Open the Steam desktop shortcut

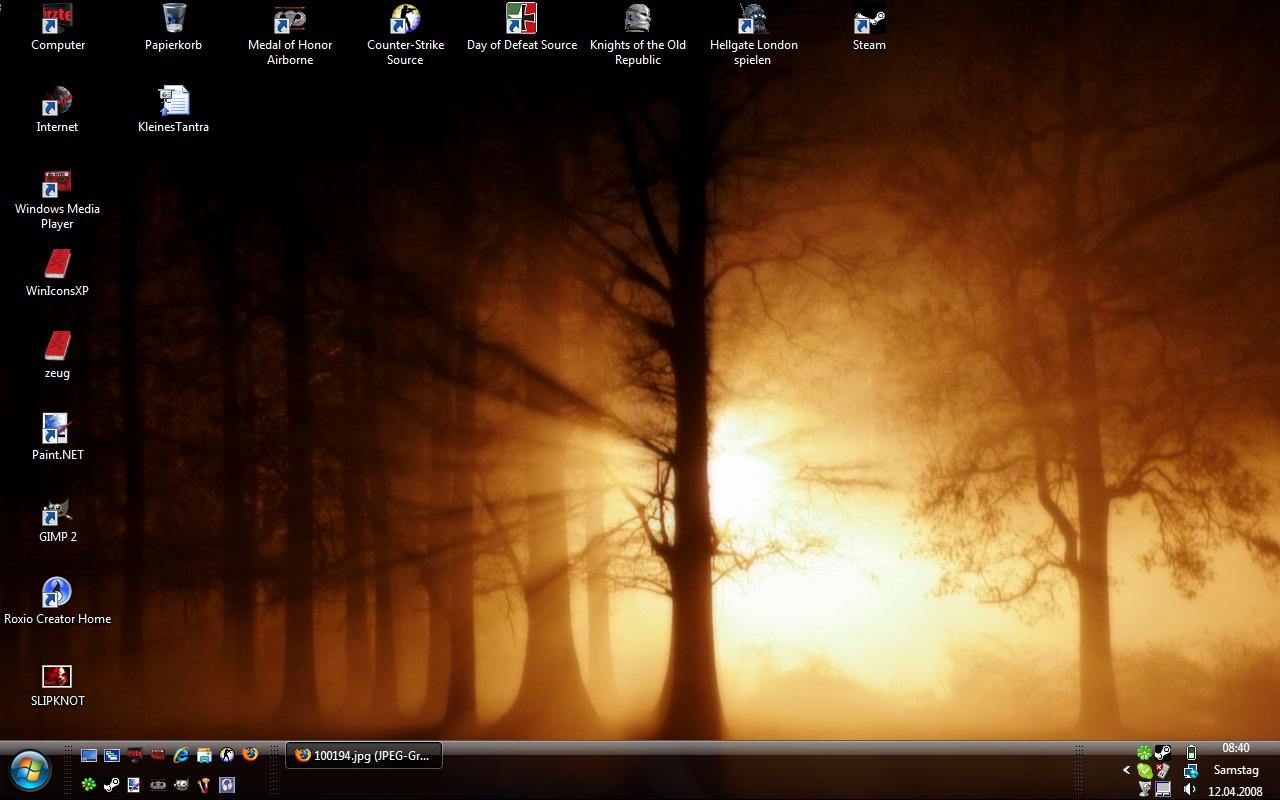tap(869, 22)
